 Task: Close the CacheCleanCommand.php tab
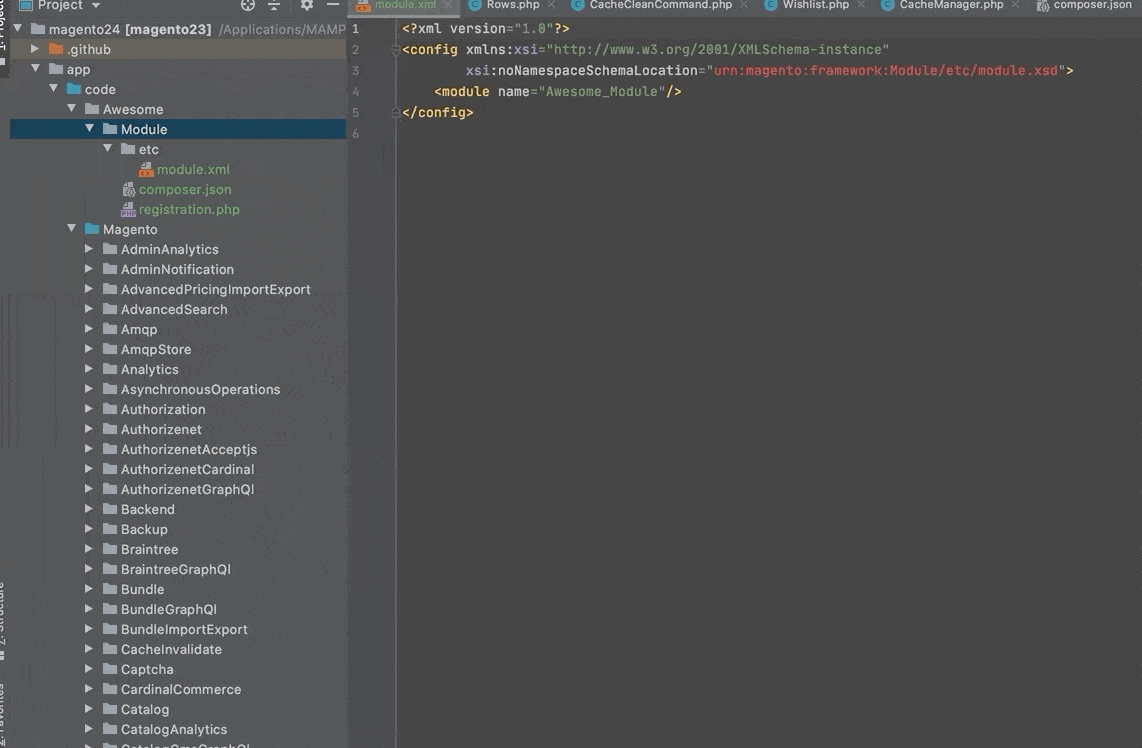[x=745, y=5]
